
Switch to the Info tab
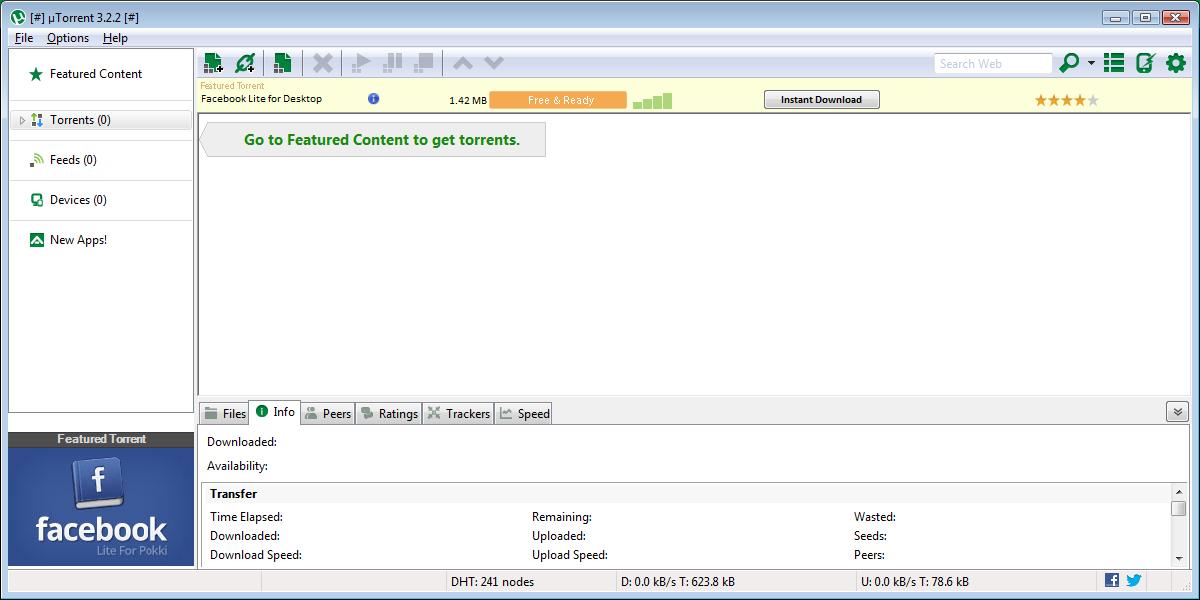pos(275,412)
